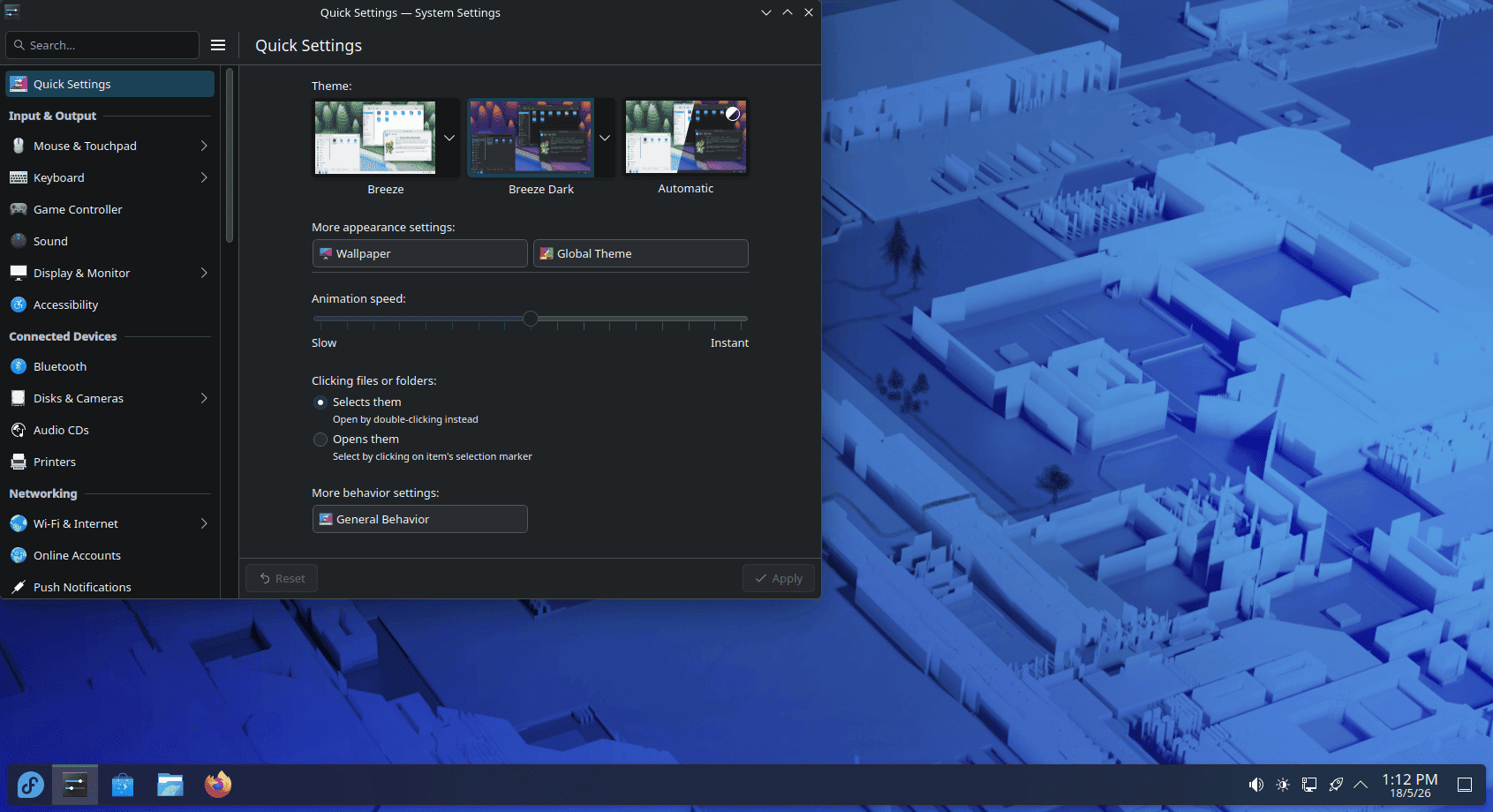The height and width of the screenshot is (812, 1493).
Task: Click the Mouse & Touchpad mouse icon
Action: 19,146
